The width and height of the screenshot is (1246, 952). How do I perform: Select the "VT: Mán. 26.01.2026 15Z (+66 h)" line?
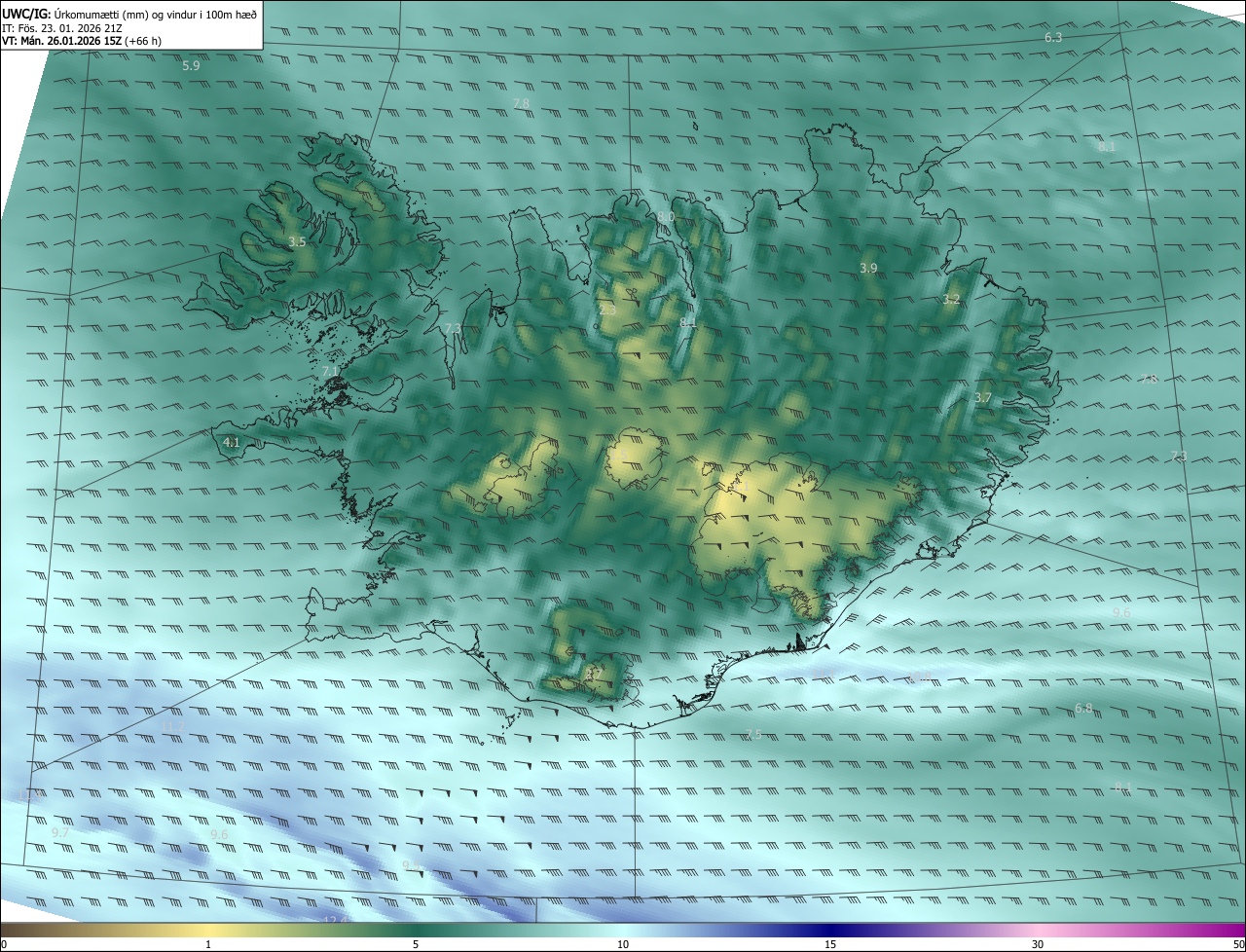pos(81,41)
